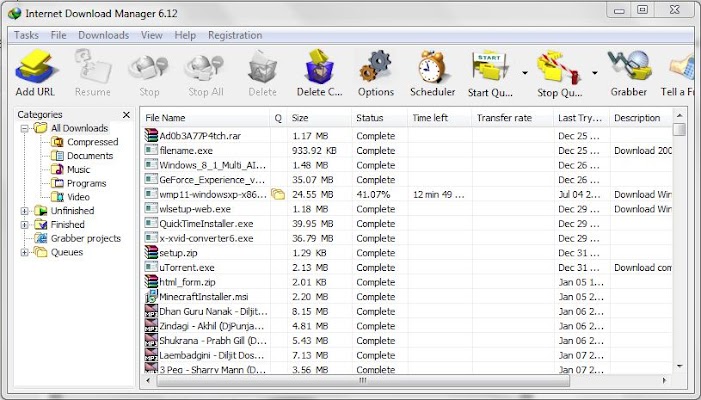Click the Ad0b3A77P4tch.rar archive icon
This screenshot has width=701, height=400.
tap(152, 135)
